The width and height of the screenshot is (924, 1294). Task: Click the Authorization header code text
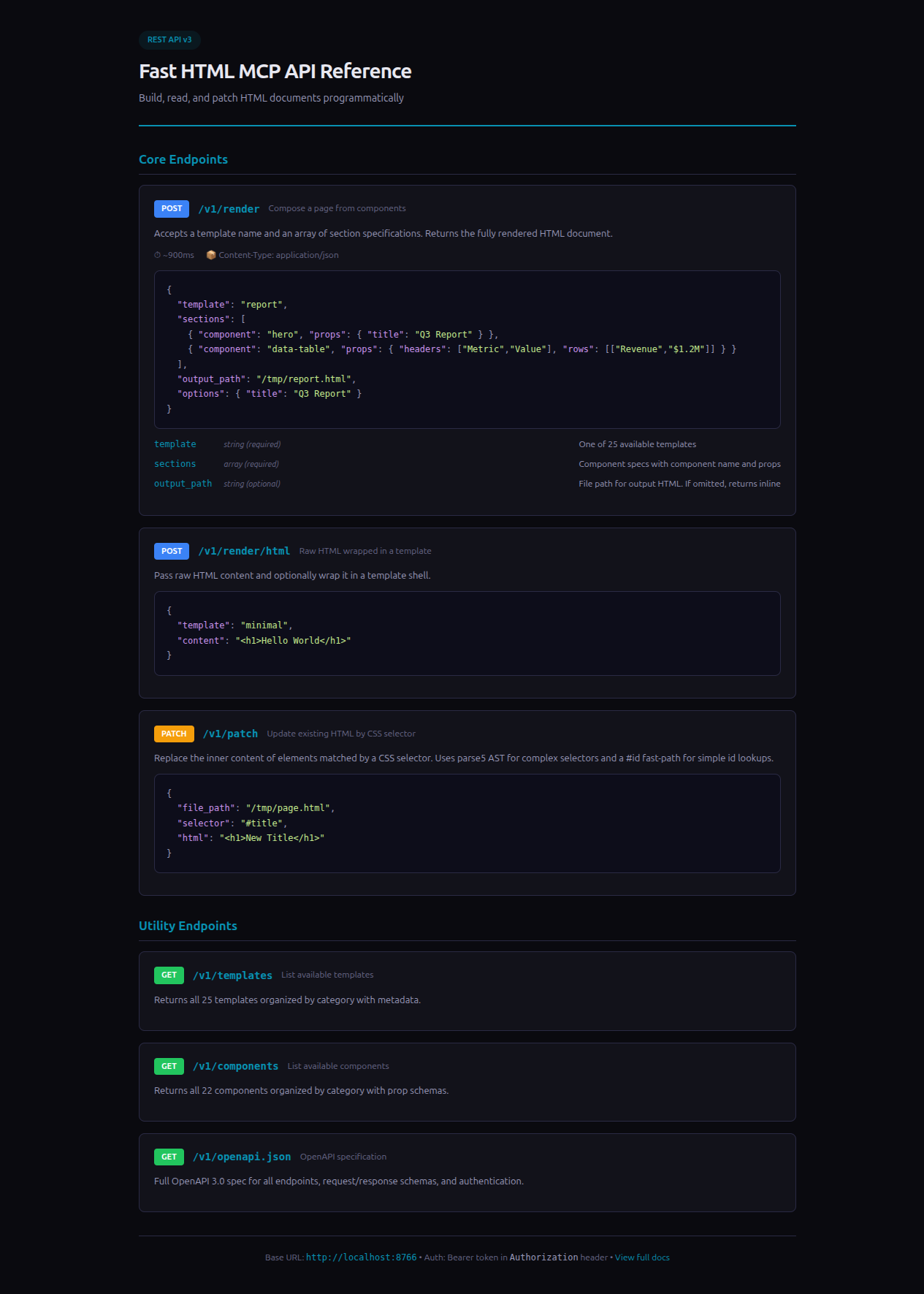(543, 1257)
